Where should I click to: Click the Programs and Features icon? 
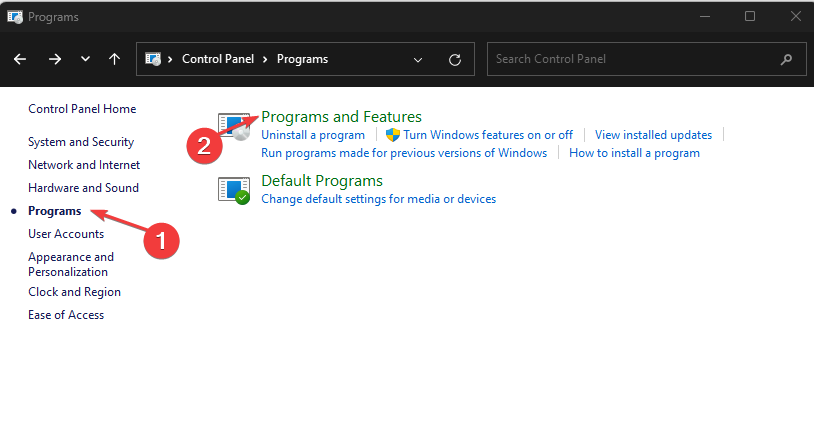[236, 127]
